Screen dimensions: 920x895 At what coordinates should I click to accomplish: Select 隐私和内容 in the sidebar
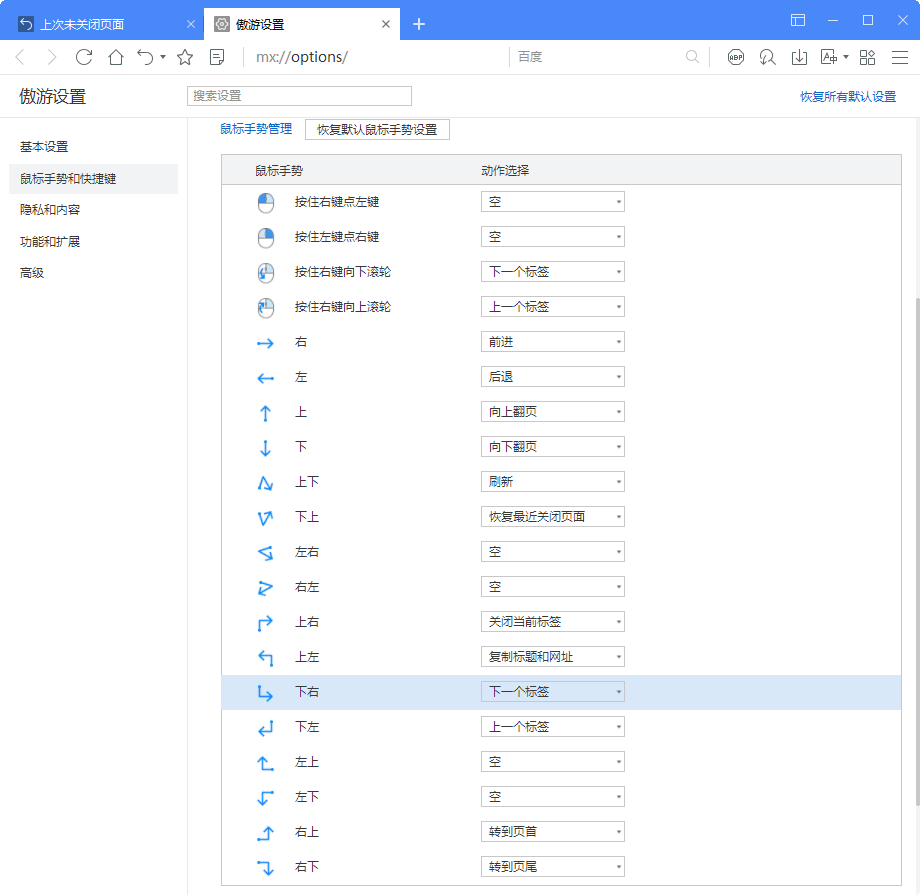coord(50,210)
